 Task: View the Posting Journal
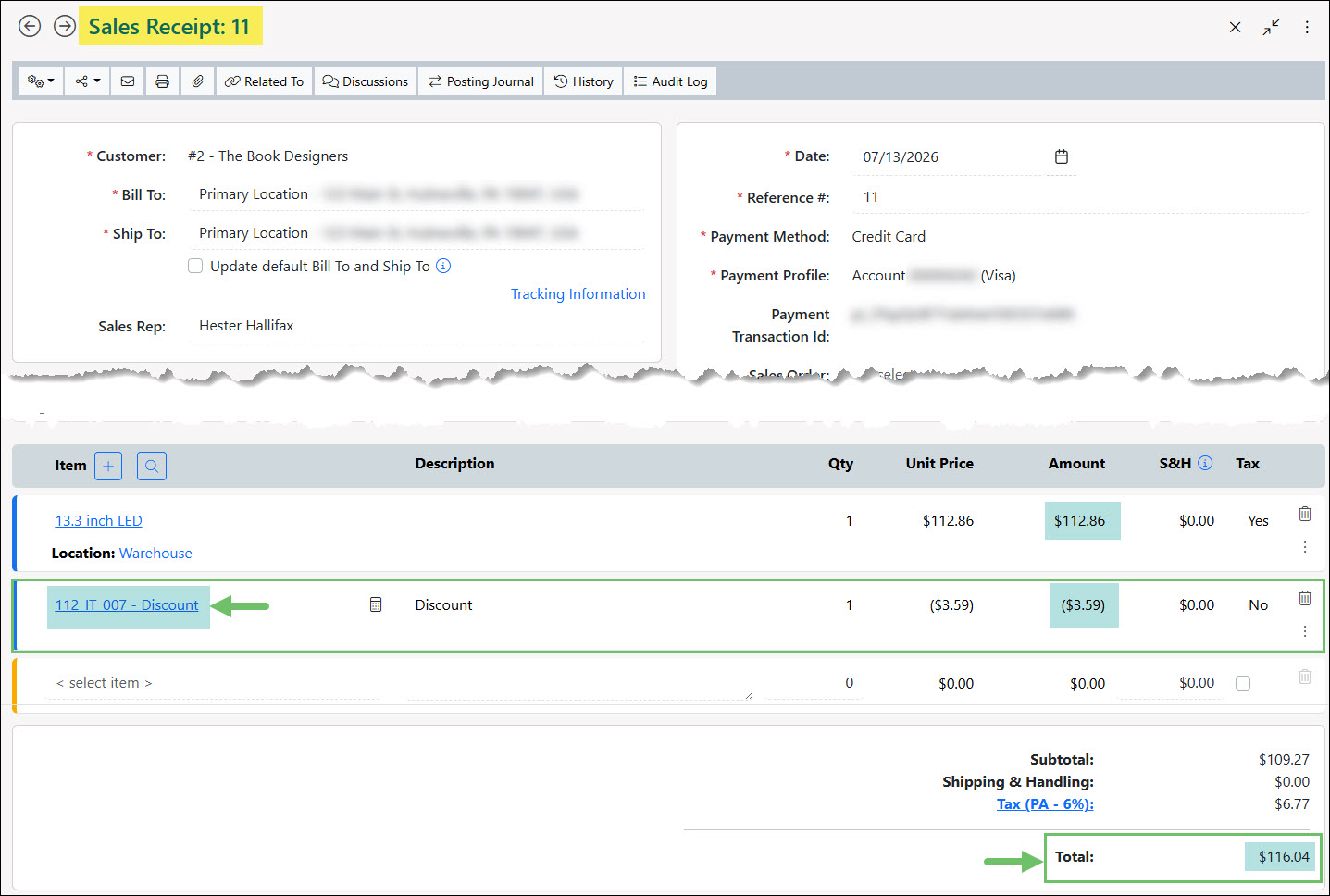click(x=481, y=81)
